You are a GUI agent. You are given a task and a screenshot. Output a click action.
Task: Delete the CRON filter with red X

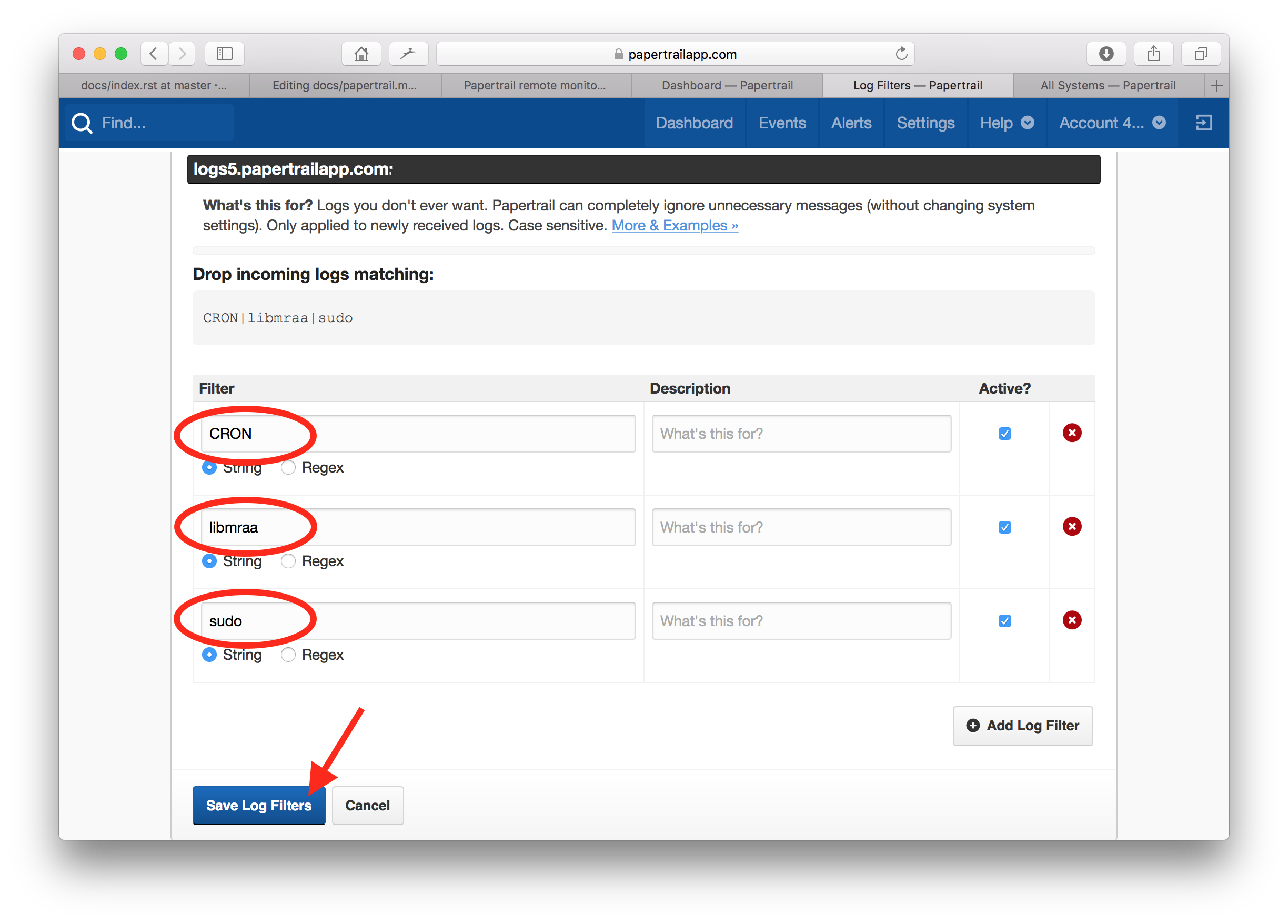[1072, 433]
